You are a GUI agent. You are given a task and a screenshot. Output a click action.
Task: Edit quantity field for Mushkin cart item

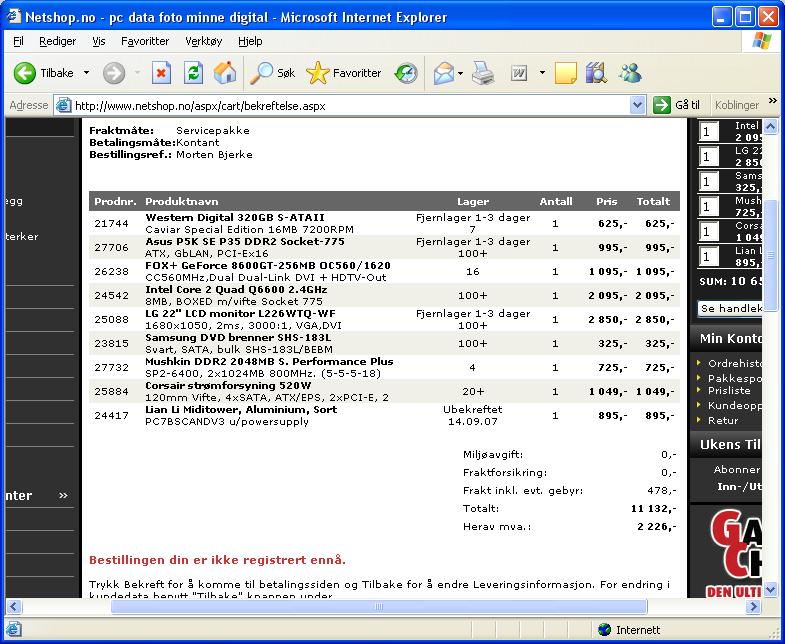pyautogui.click(x=708, y=206)
